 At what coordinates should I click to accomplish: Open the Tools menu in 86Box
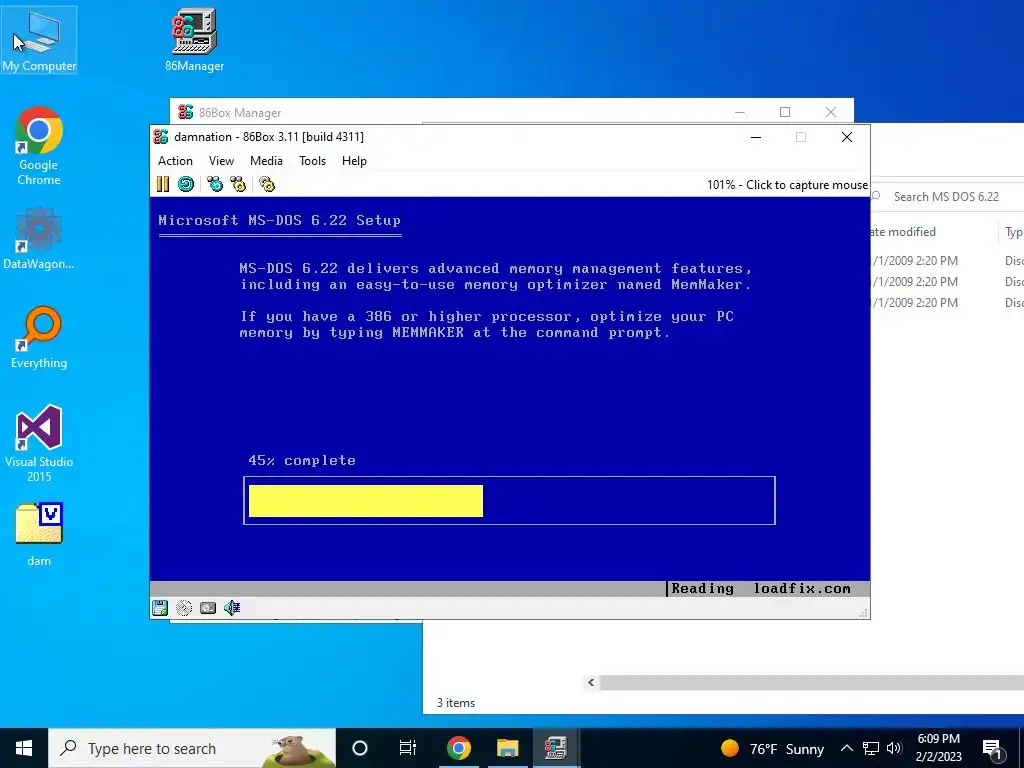click(312, 161)
